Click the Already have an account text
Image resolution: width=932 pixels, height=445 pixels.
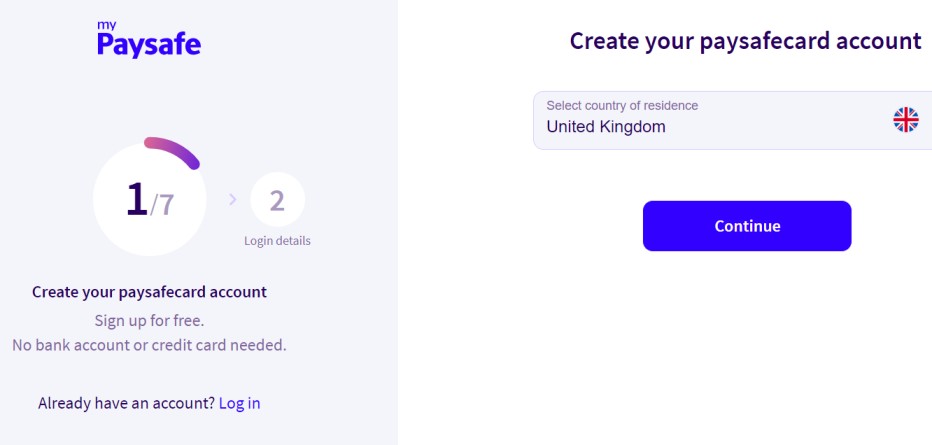(126, 403)
